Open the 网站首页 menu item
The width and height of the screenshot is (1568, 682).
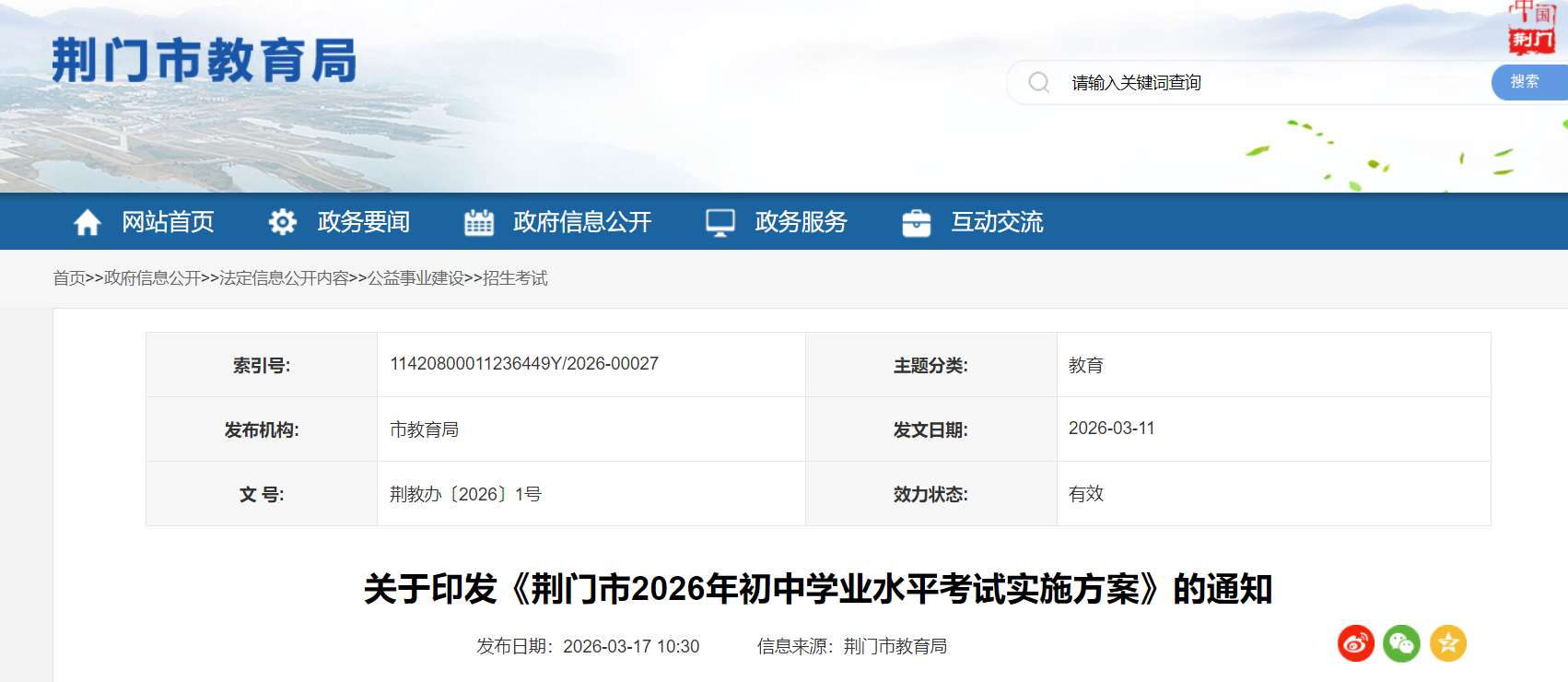[x=168, y=222]
